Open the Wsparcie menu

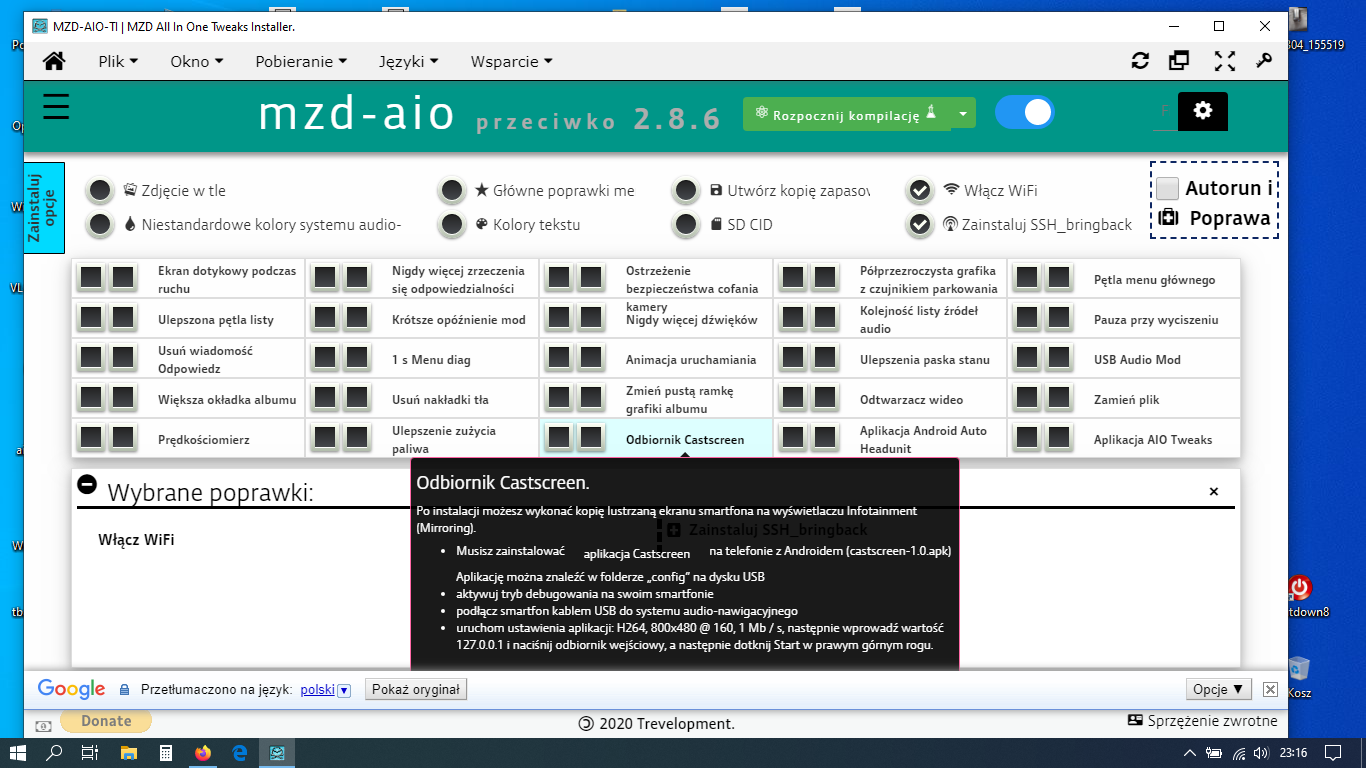click(511, 61)
